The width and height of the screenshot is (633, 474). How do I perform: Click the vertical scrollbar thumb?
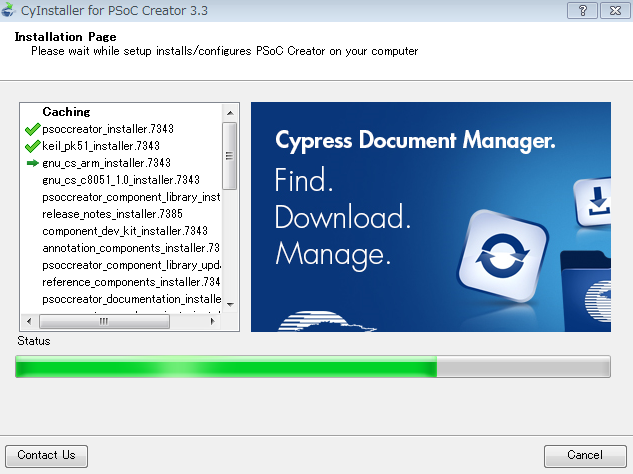coord(230,156)
